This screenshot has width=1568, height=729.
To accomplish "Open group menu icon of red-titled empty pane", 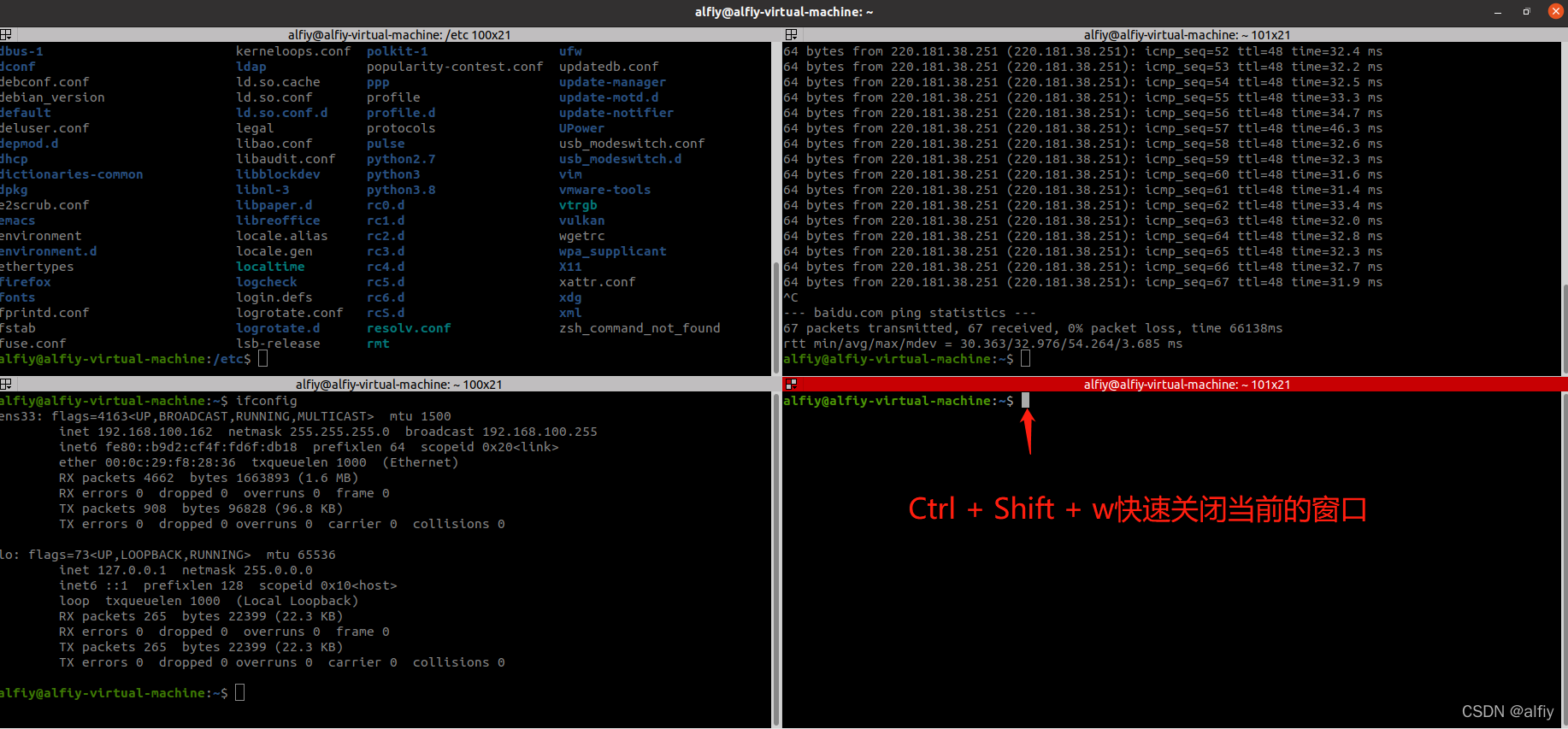I will [x=791, y=385].
